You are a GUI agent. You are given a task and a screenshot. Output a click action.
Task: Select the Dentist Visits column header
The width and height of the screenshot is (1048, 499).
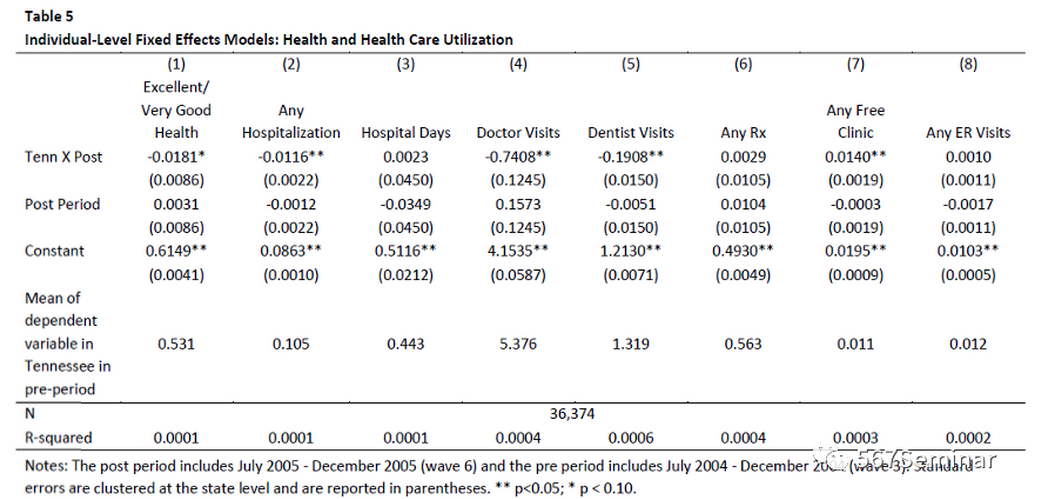point(630,133)
